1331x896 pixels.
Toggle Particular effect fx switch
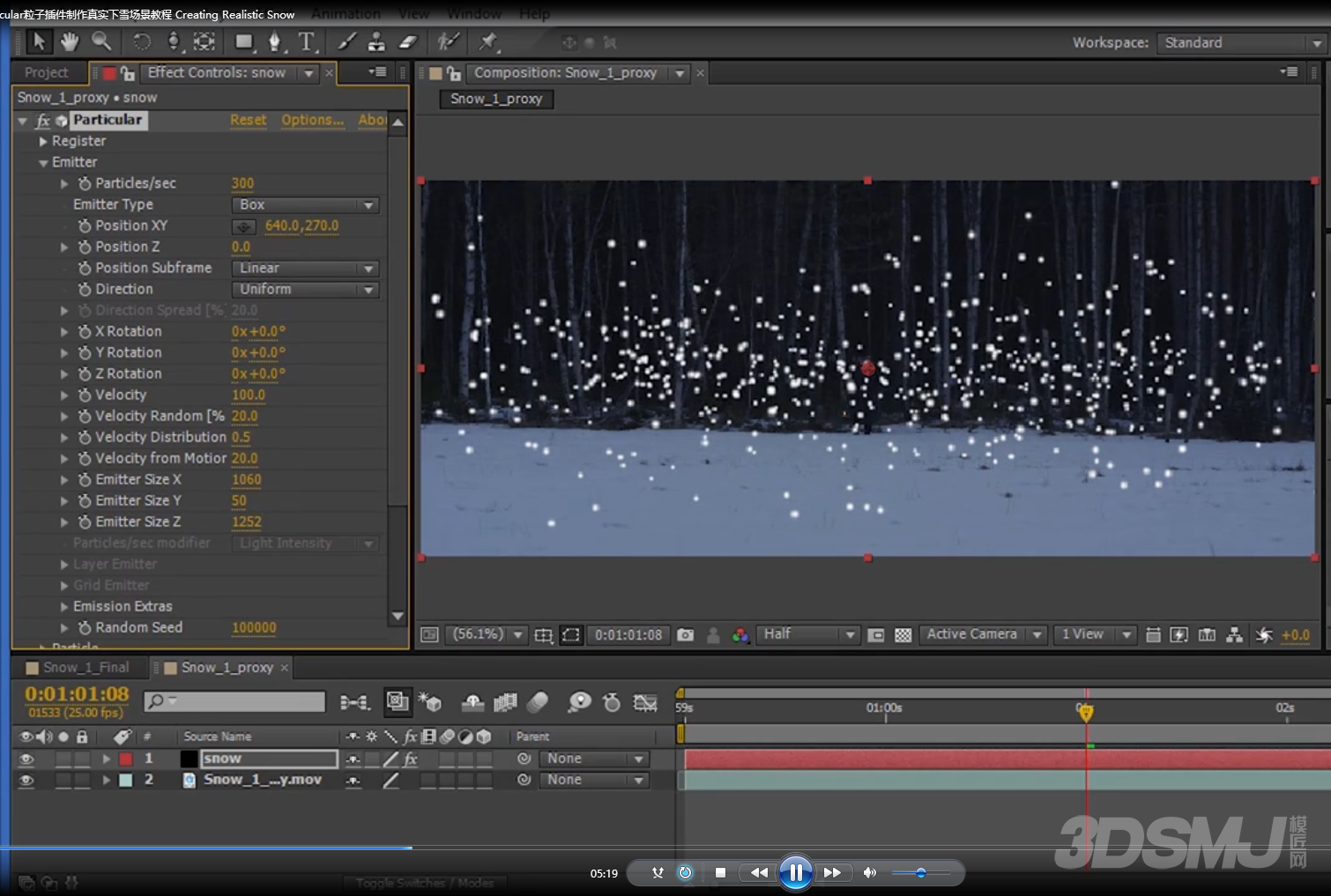pyautogui.click(x=42, y=120)
